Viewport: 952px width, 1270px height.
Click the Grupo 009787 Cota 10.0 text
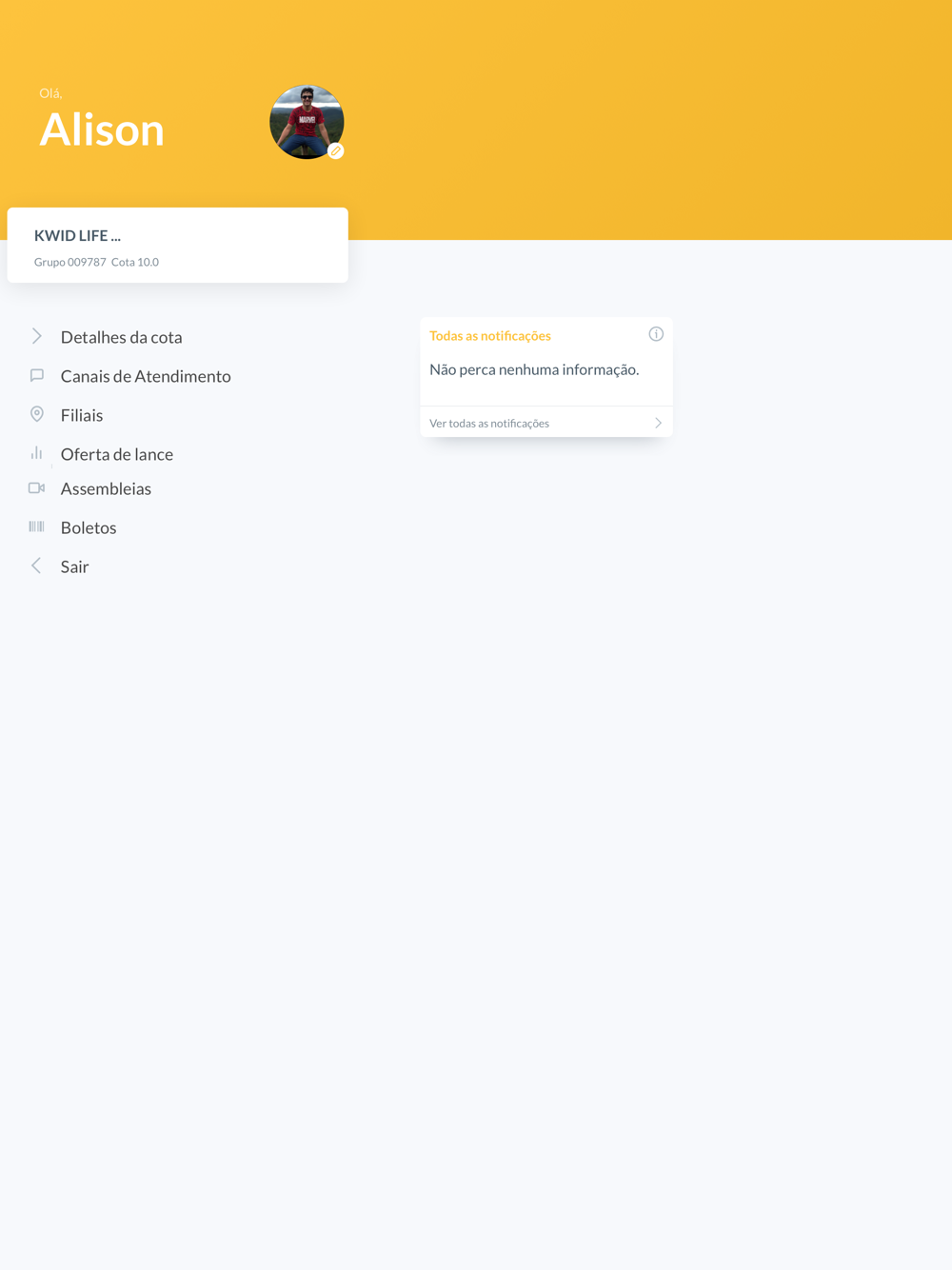point(96,262)
